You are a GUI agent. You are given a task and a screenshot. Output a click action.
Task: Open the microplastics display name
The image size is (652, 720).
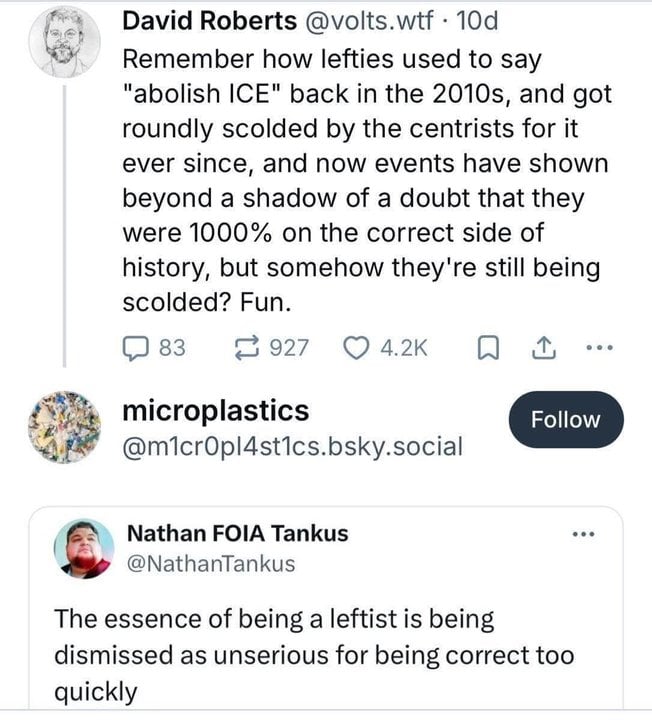[215, 410]
